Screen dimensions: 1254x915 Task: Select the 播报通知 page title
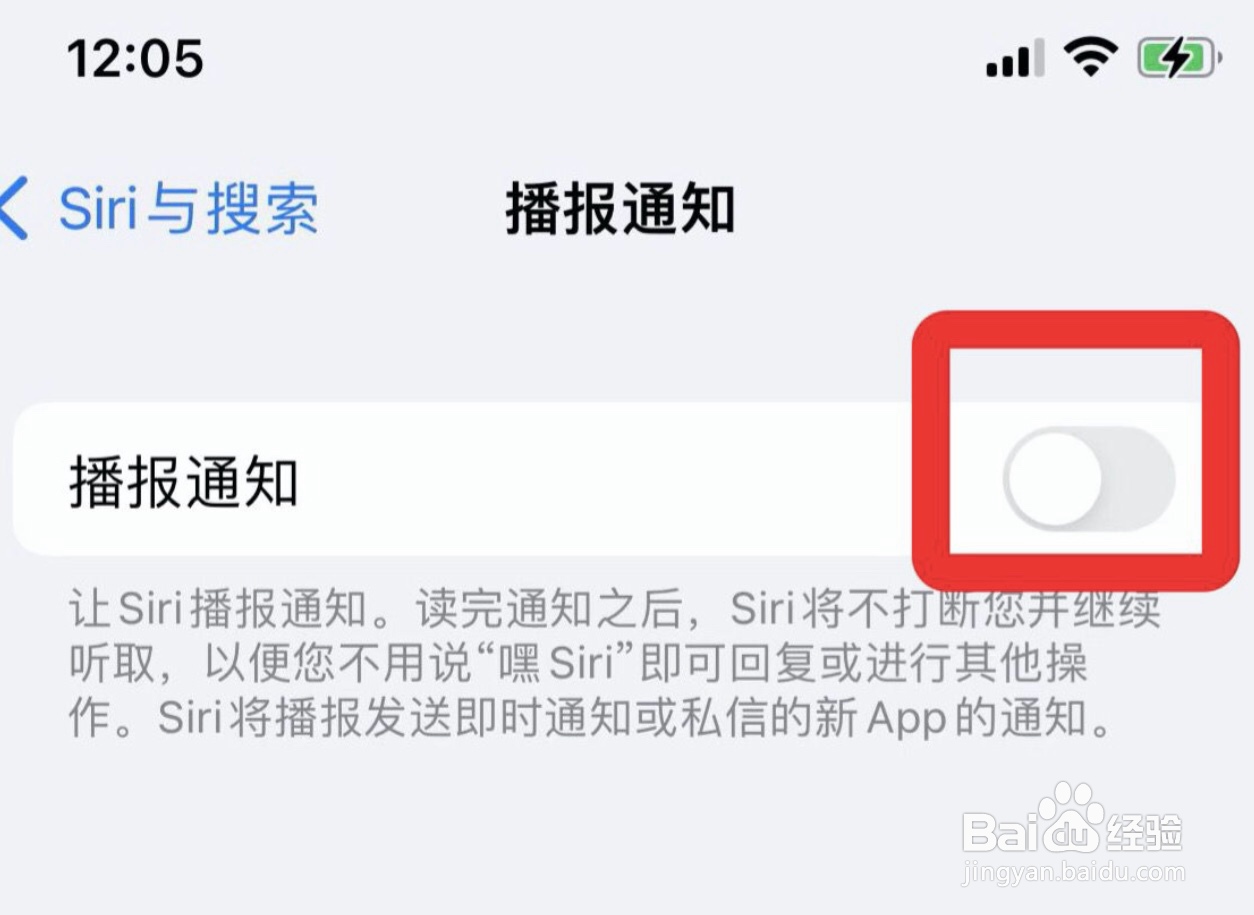pyautogui.click(x=620, y=209)
